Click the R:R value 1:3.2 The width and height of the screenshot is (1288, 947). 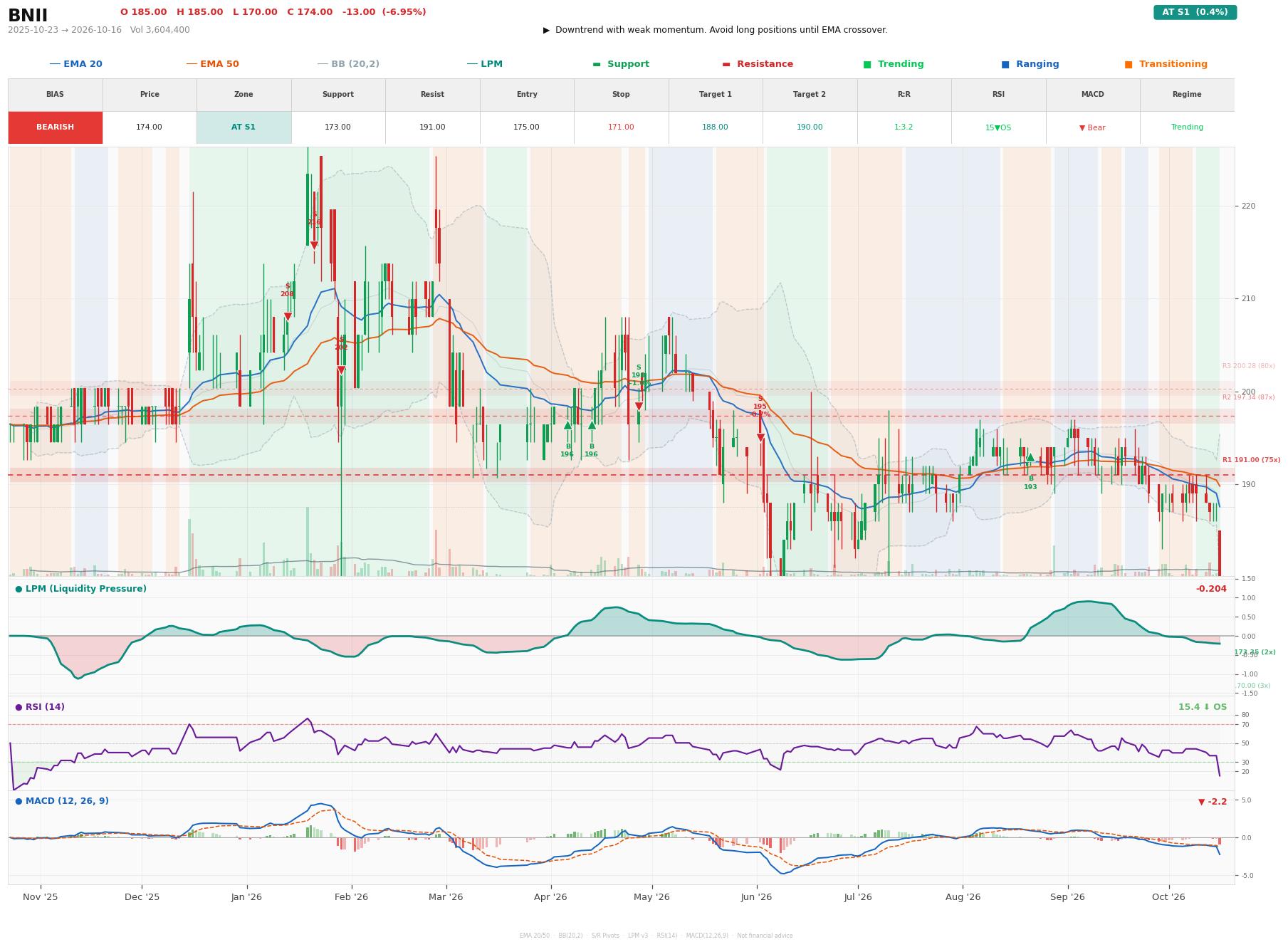(x=904, y=127)
